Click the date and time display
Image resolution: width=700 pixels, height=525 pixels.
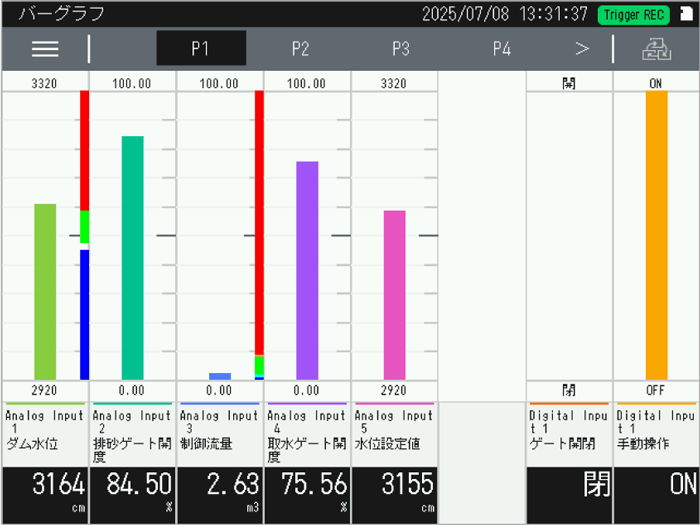(x=504, y=14)
